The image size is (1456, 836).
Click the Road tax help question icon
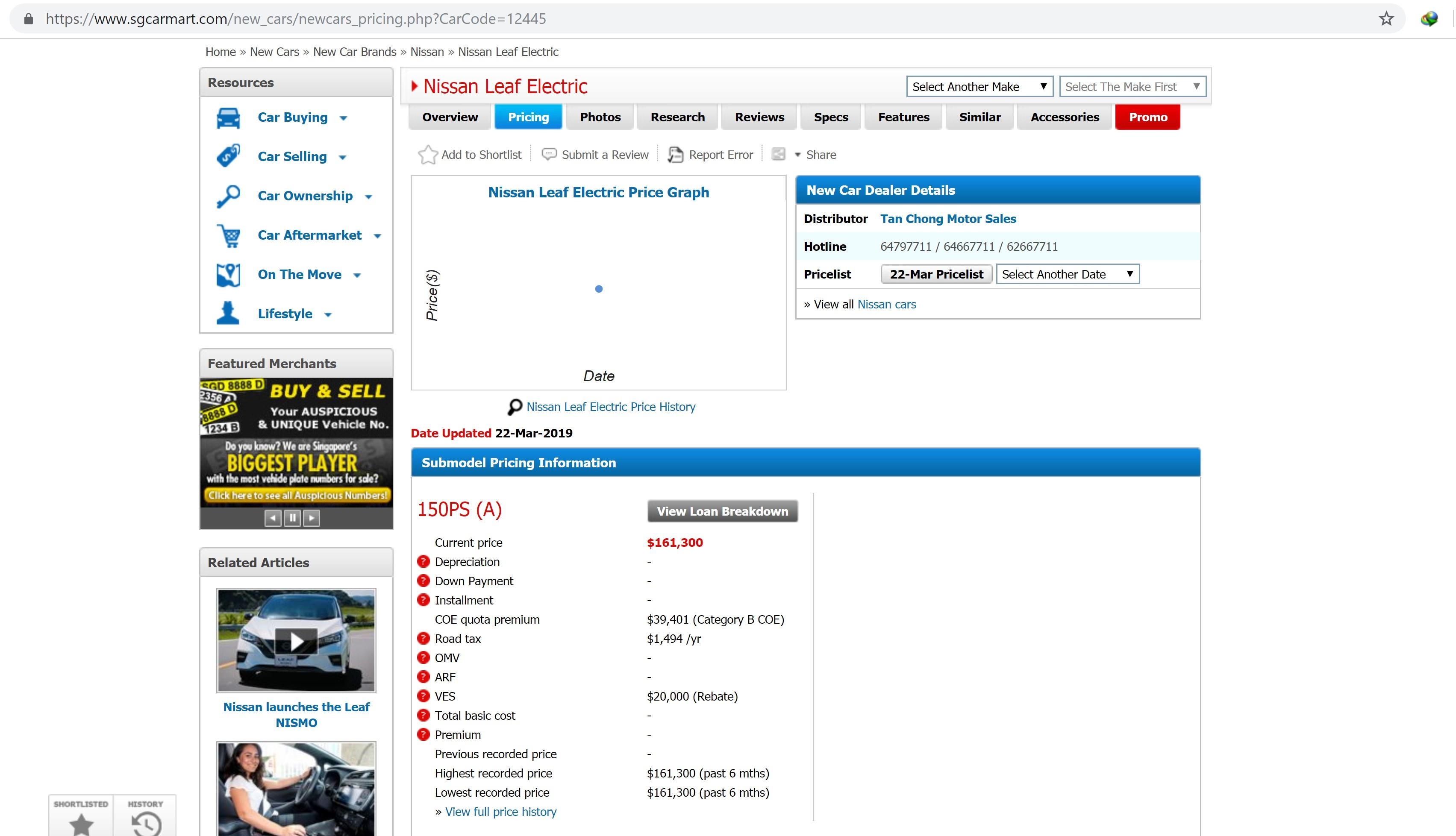click(424, 639)
